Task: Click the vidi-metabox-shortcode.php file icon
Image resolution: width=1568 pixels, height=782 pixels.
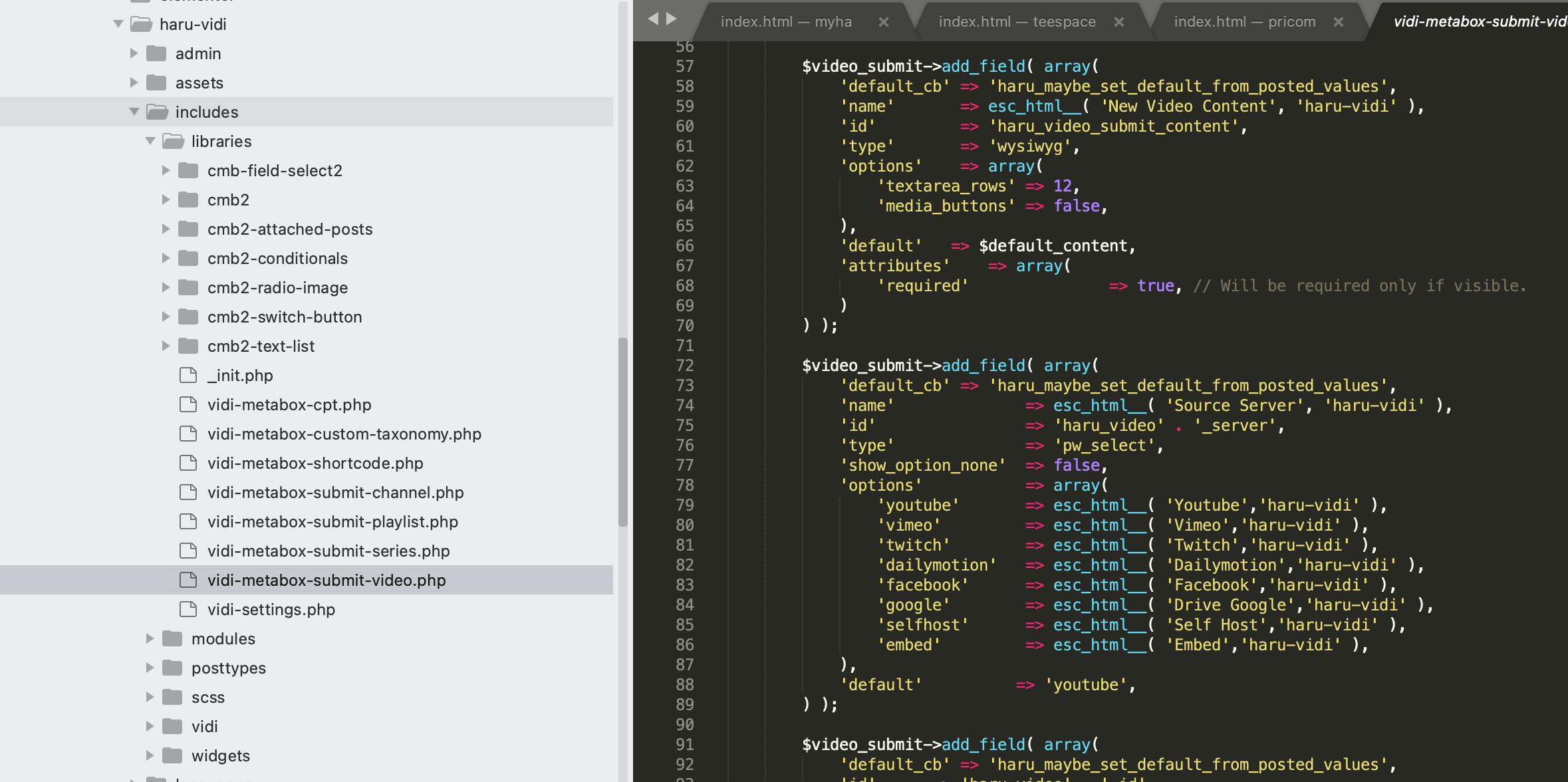Action: coord(188,463)
